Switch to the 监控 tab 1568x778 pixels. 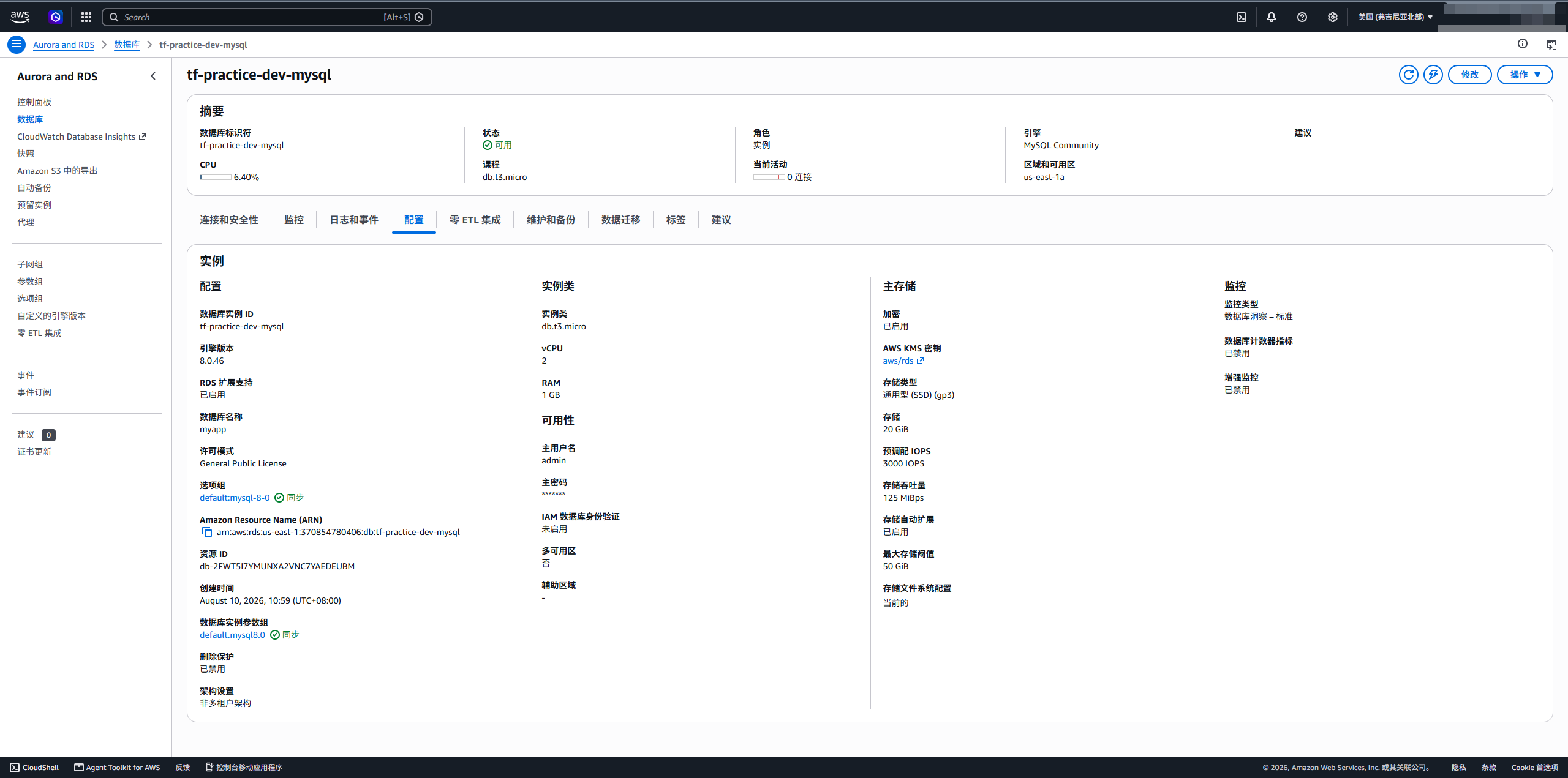[294, 220]
